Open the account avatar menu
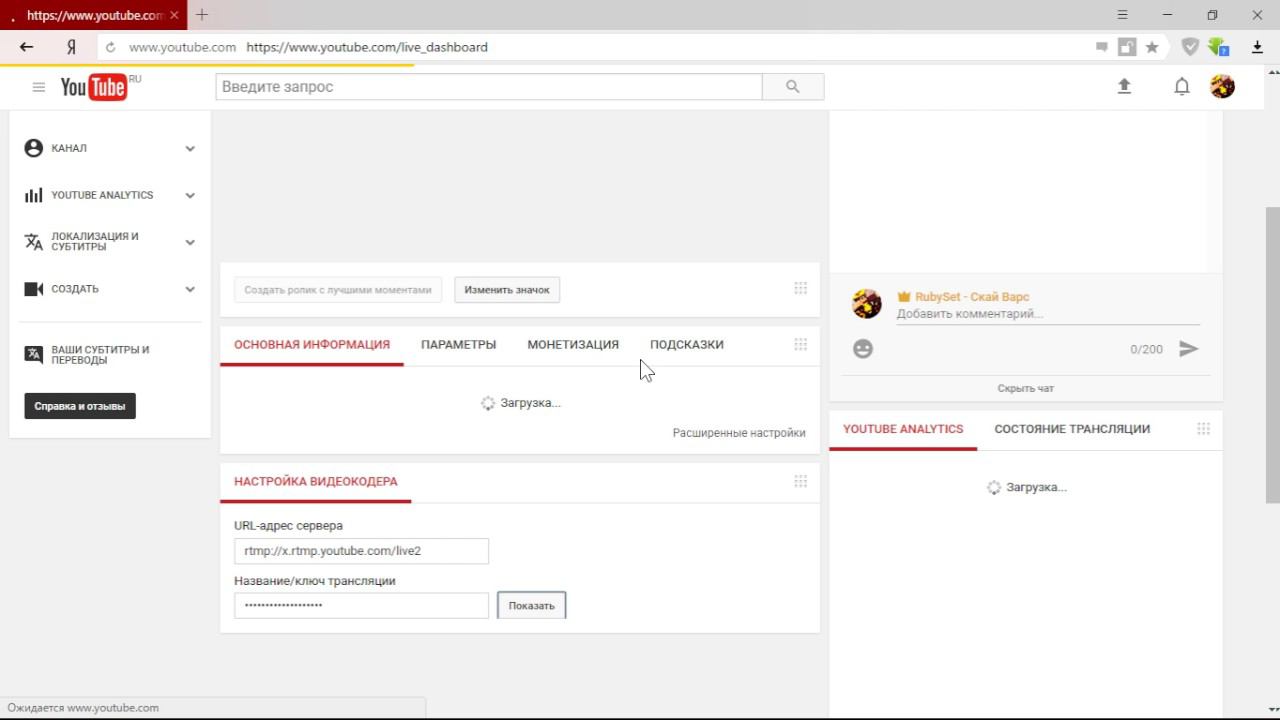This screenshot has height=720, width=1280. [1222, 86]
